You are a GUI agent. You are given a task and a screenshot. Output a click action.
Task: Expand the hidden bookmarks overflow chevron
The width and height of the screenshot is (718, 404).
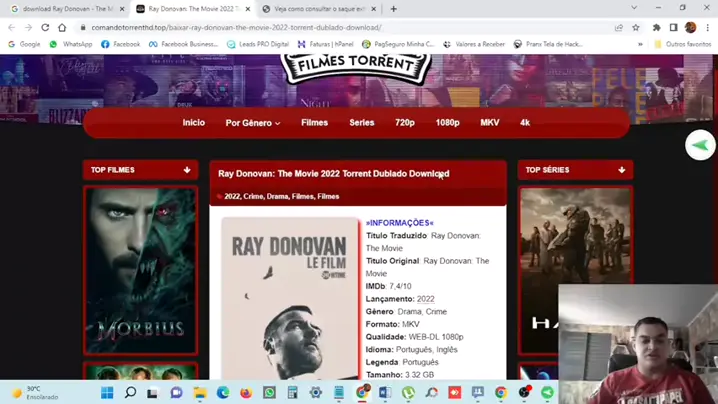[640, 44]
